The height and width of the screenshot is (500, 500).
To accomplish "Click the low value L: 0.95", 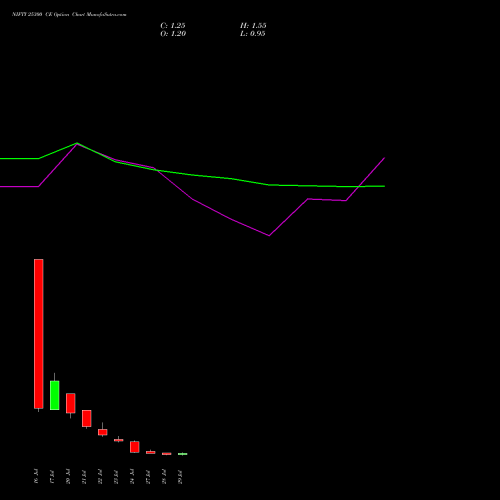I will [253, 34].
